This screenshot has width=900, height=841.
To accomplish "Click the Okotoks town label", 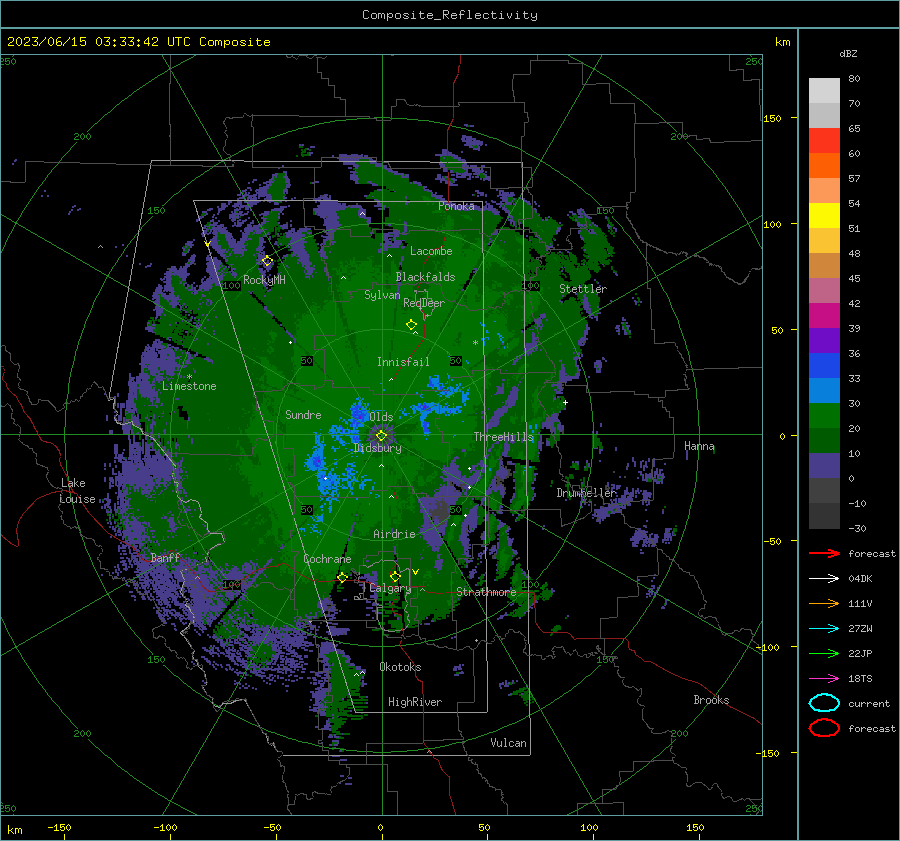I will pyautogui.click(x=400, y=667).
